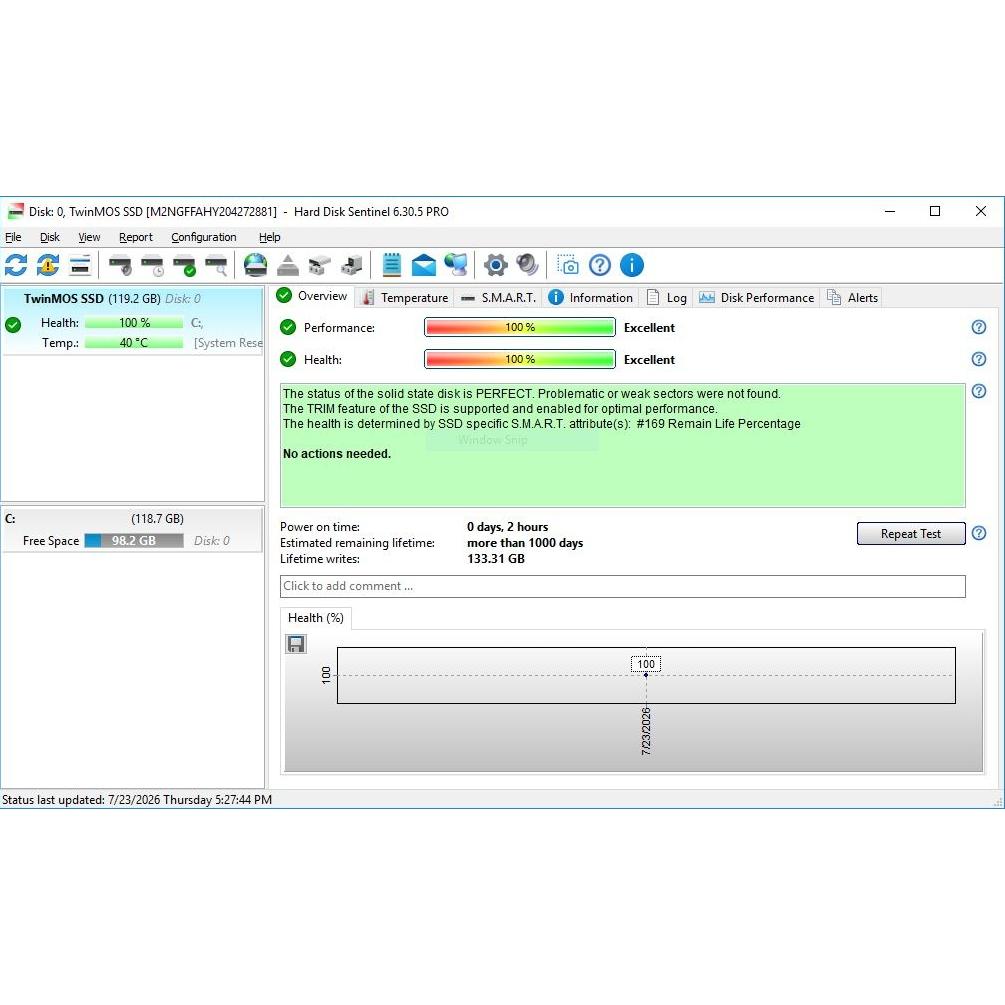Maximize the Hard Disk Sentinel window
1005x1005 pixels.
(x=935, y=211)
